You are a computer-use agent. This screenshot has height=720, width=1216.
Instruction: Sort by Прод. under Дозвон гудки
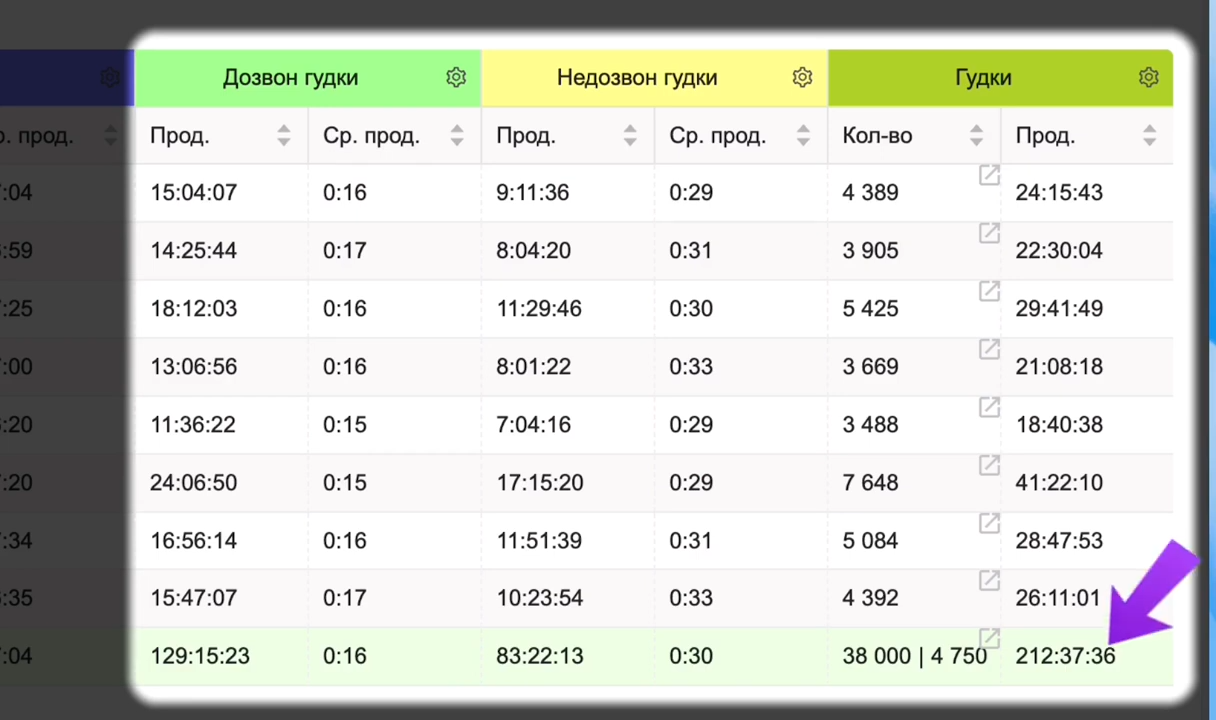284,136
